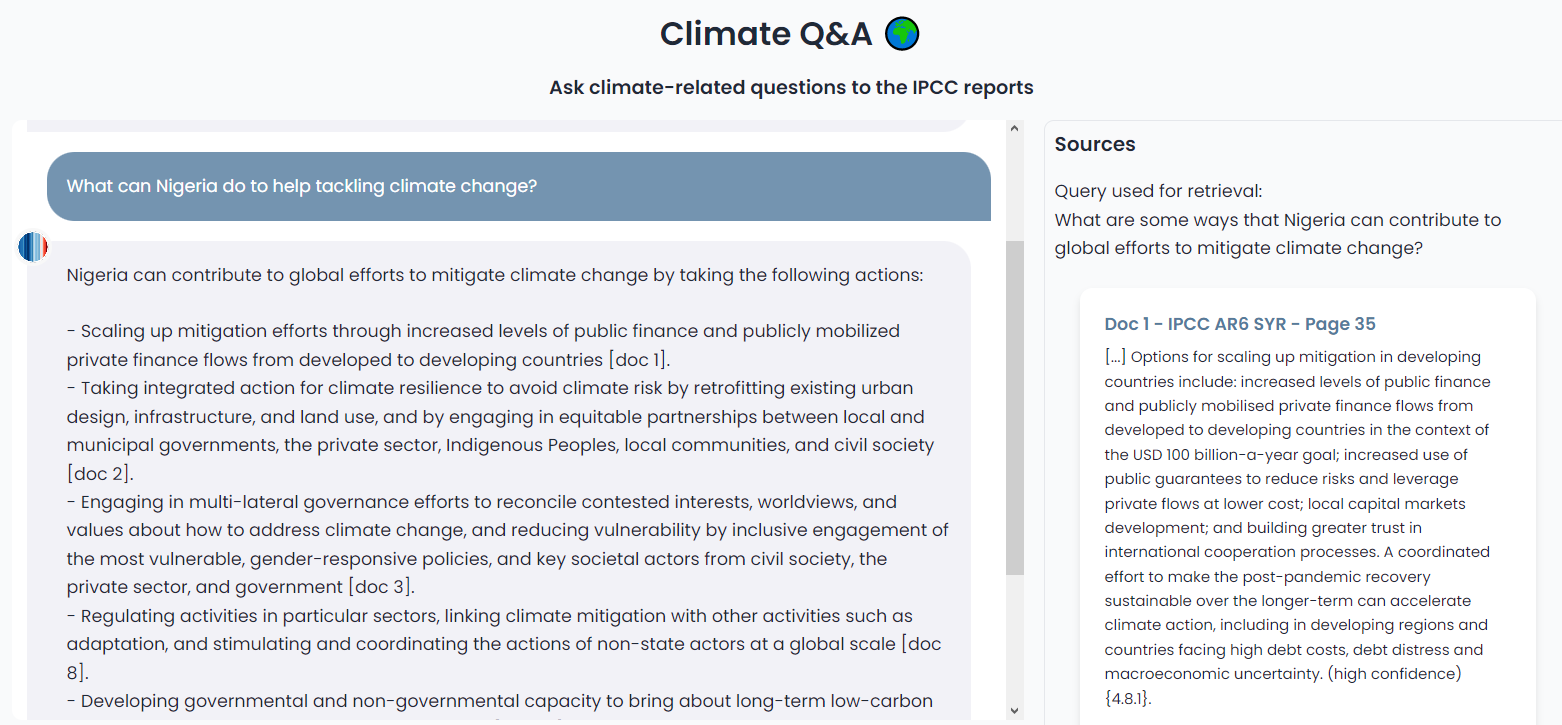
Task: Click the 'Engaging in multi-lateral governance efforts' bullet
Action: [x=508, y=544]
